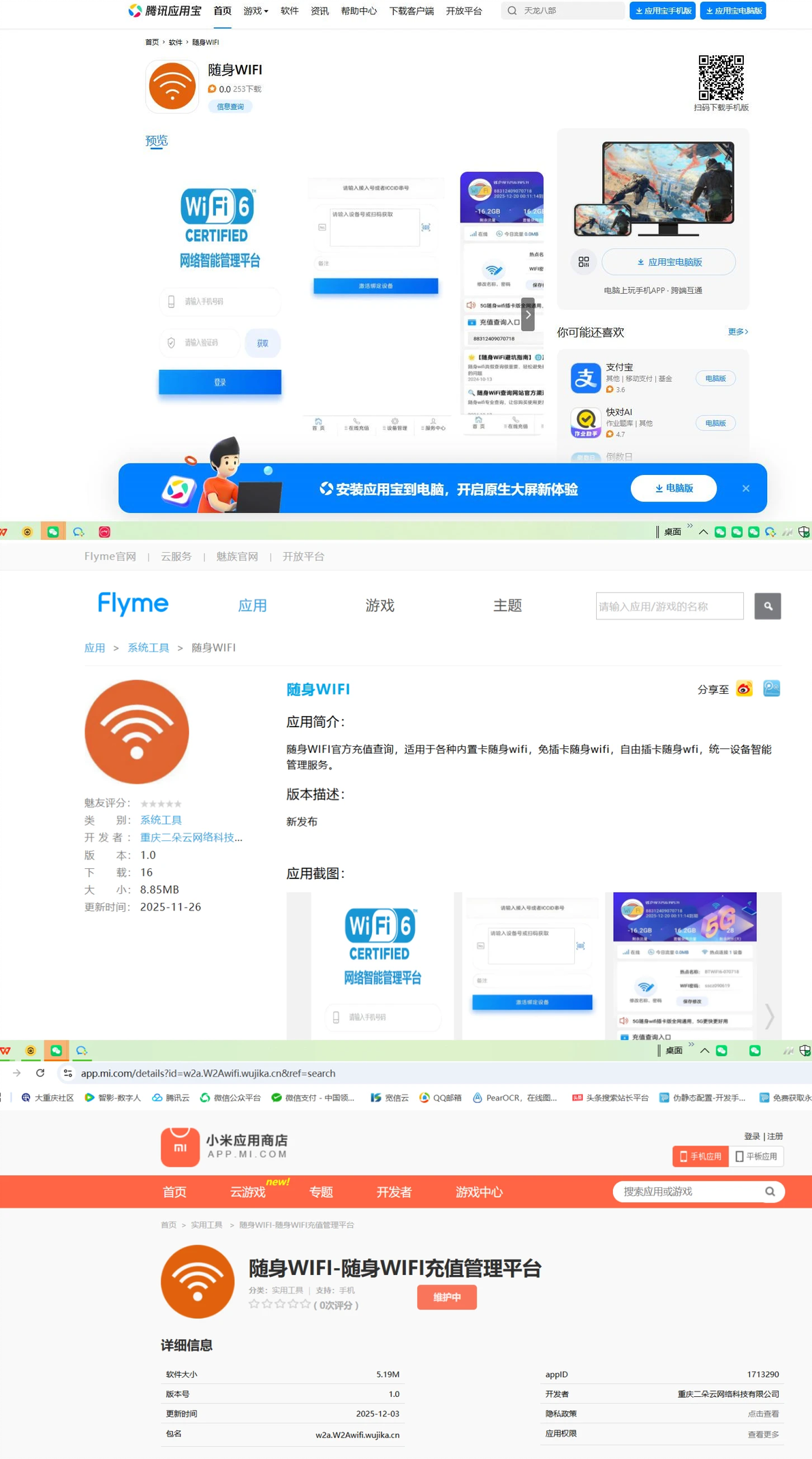812x1459 pixels.
Task: Open 下载客户端 in Tencent navigation
Action: [411, 11]
